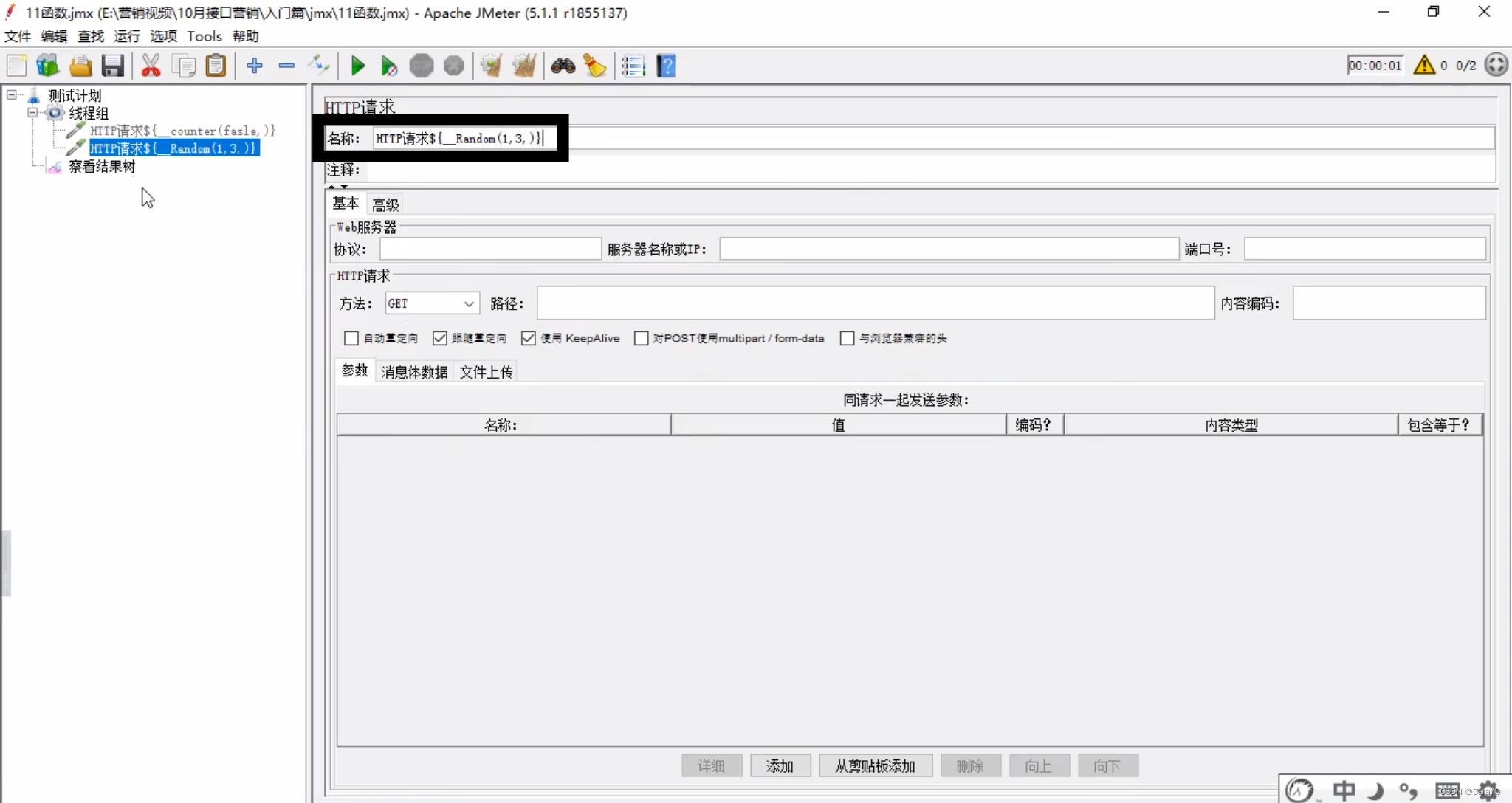The width and height of the screenshot is (1512, 803).
Task: Select the 察看结果树 tree item
Action: pyautogui.click(x=102, y=167)
